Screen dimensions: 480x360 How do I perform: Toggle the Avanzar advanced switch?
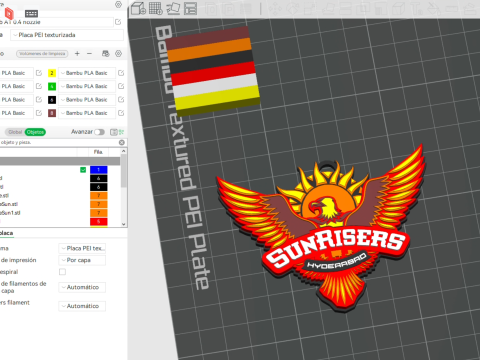99,132
